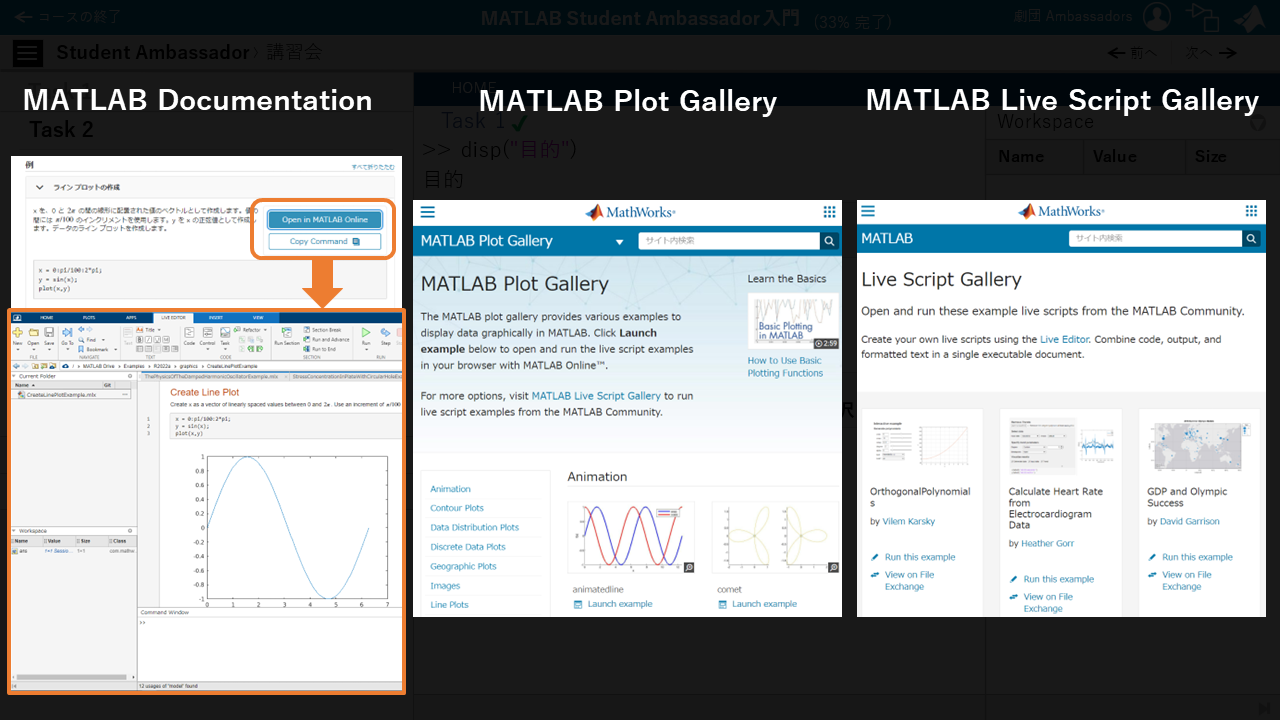The image size is (1280, 720).
Task: Click search field in Plot Gallery page
Action: coord(729,241)
